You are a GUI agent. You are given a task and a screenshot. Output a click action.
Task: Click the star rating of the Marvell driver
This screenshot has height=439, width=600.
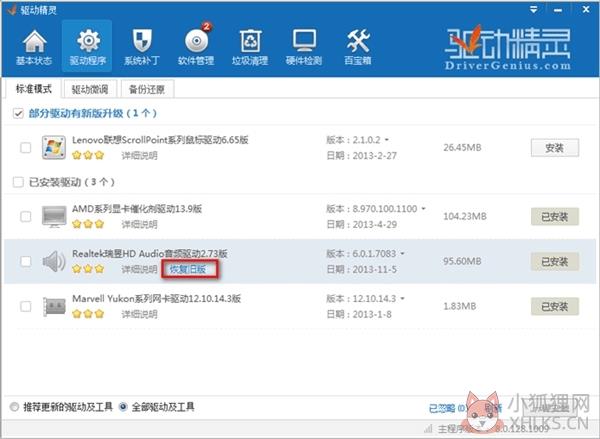(x=88, y=314)
